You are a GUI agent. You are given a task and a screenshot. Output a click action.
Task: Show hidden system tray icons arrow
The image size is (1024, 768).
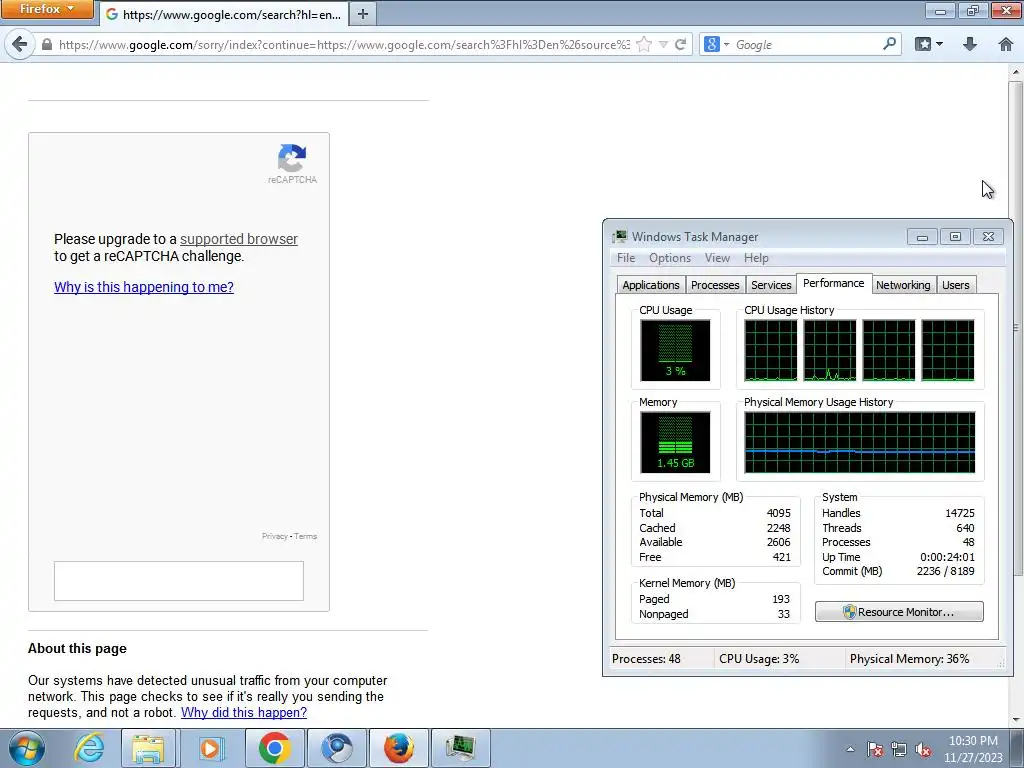pyautogui.click(x=850, y=749)
